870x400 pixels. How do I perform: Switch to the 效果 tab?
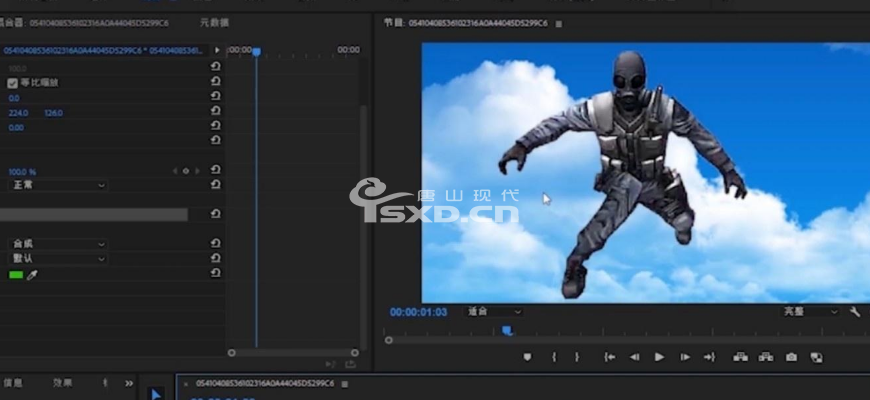click(x=62, y=383)
